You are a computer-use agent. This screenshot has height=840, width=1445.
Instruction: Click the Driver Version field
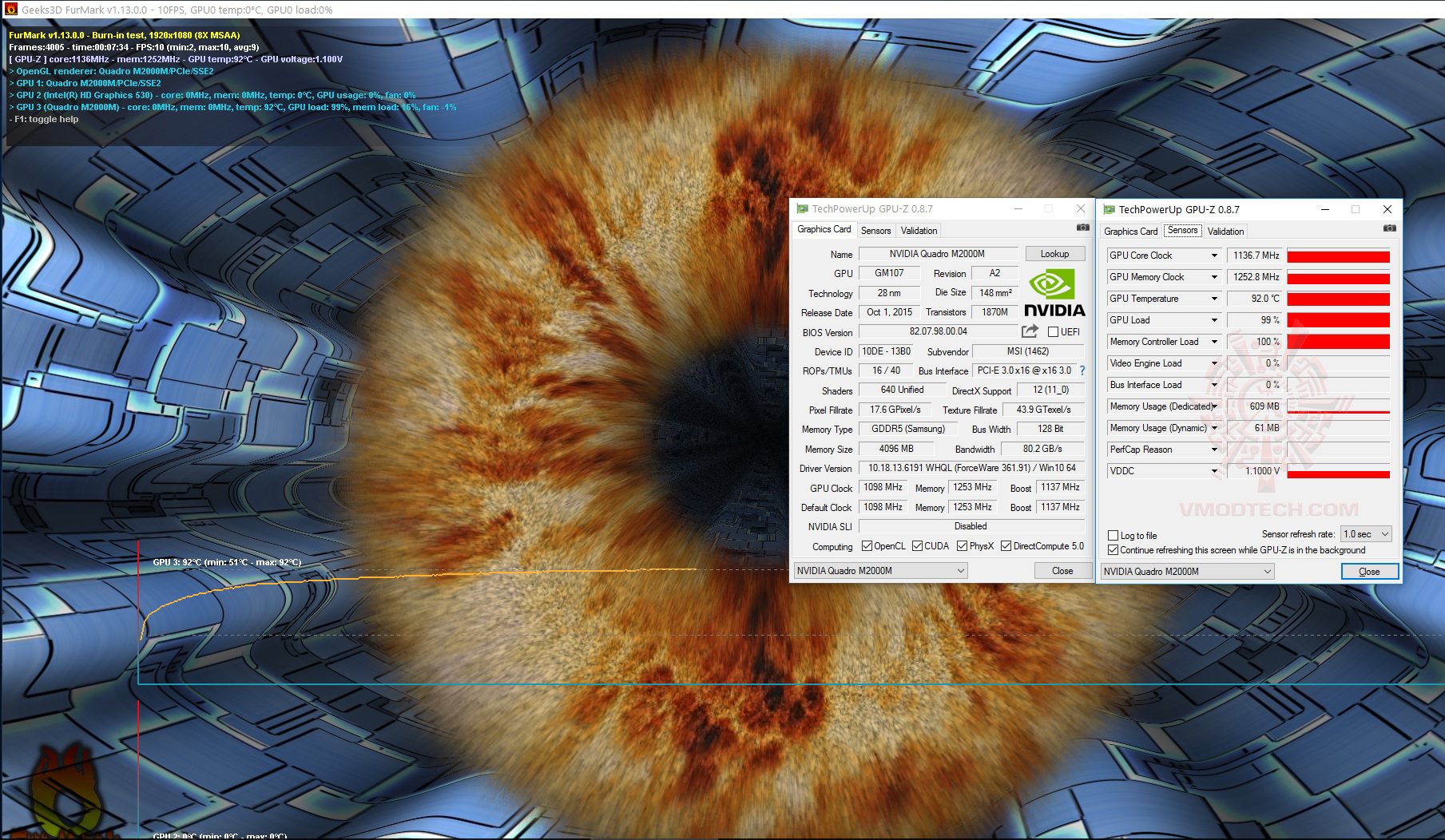pos(971,468)
